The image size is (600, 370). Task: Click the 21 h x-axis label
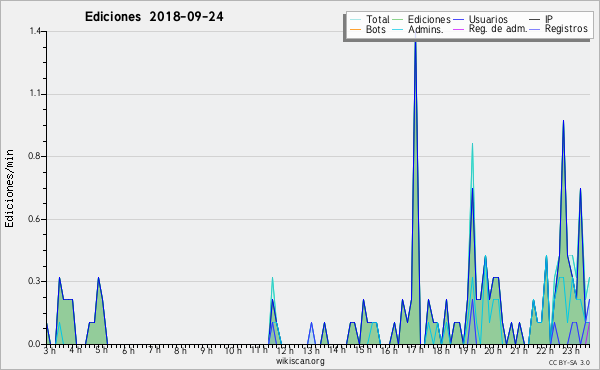519,351
